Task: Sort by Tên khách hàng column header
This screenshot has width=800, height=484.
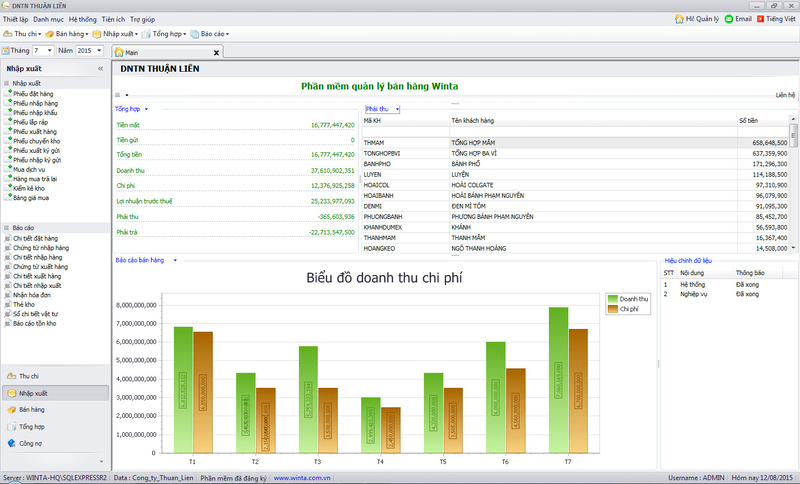Action: [x=593, y=121]
